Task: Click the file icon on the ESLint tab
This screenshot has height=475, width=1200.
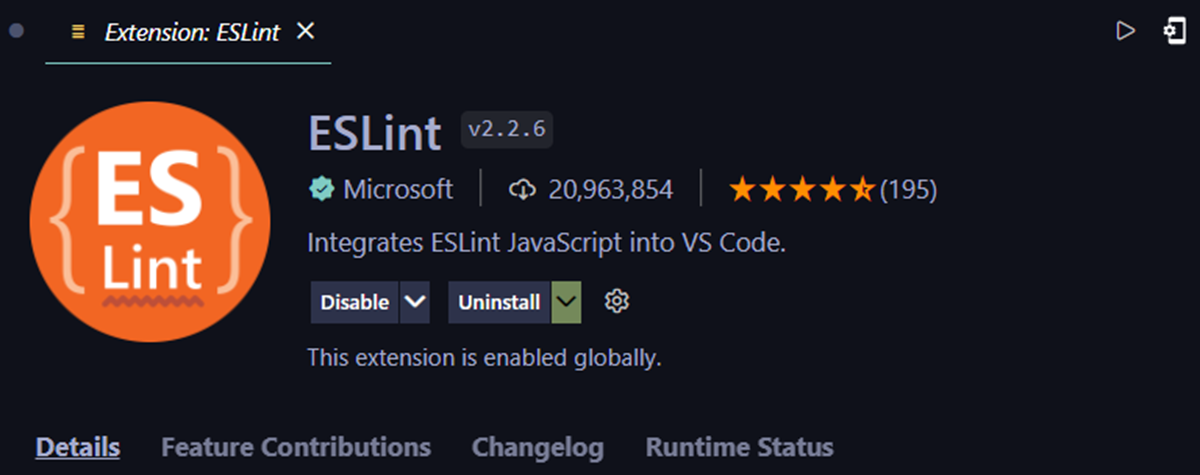Action: click(78, 32)
